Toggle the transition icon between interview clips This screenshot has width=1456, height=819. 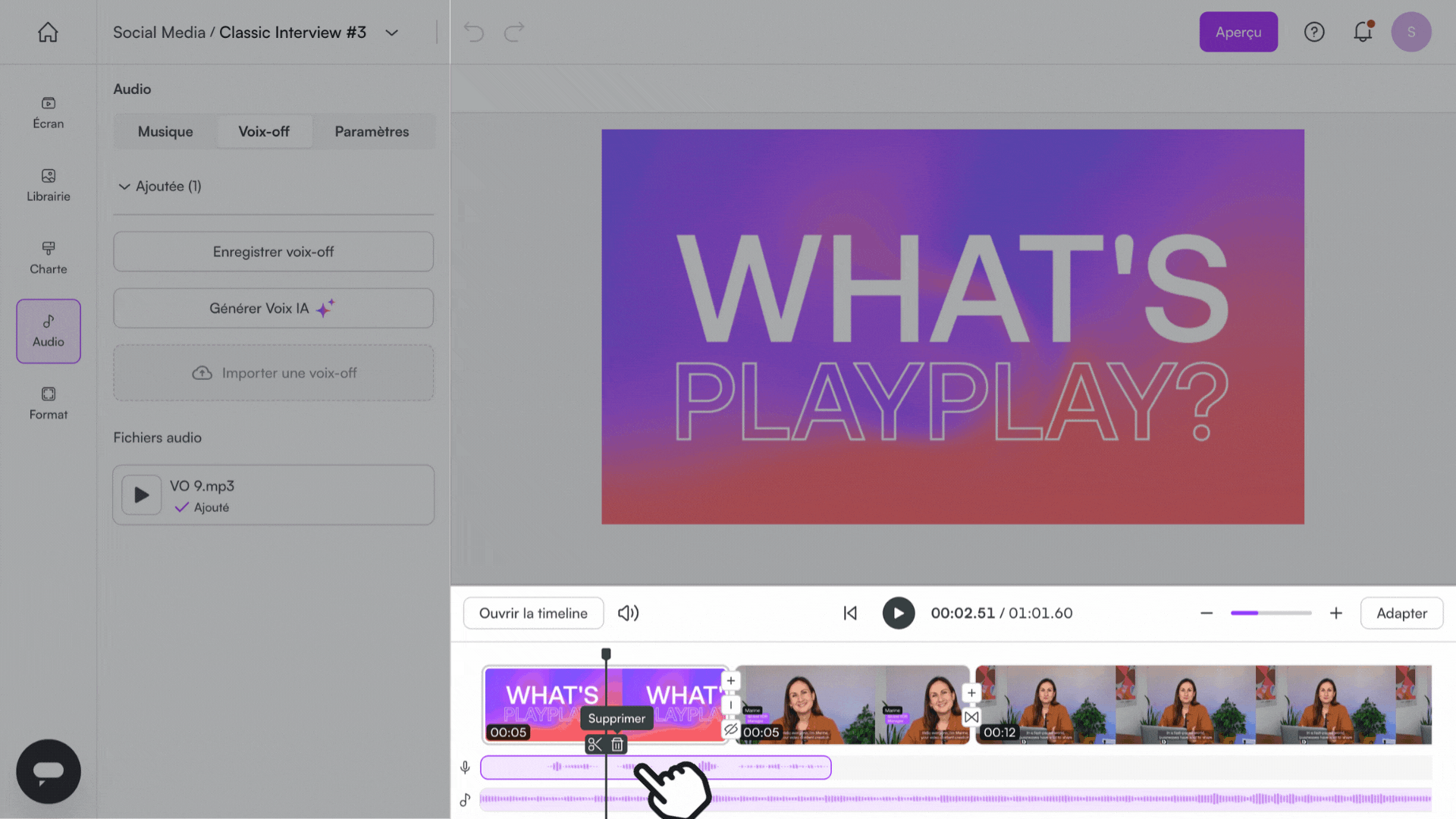pyautogui.click(x=971, y=717)
